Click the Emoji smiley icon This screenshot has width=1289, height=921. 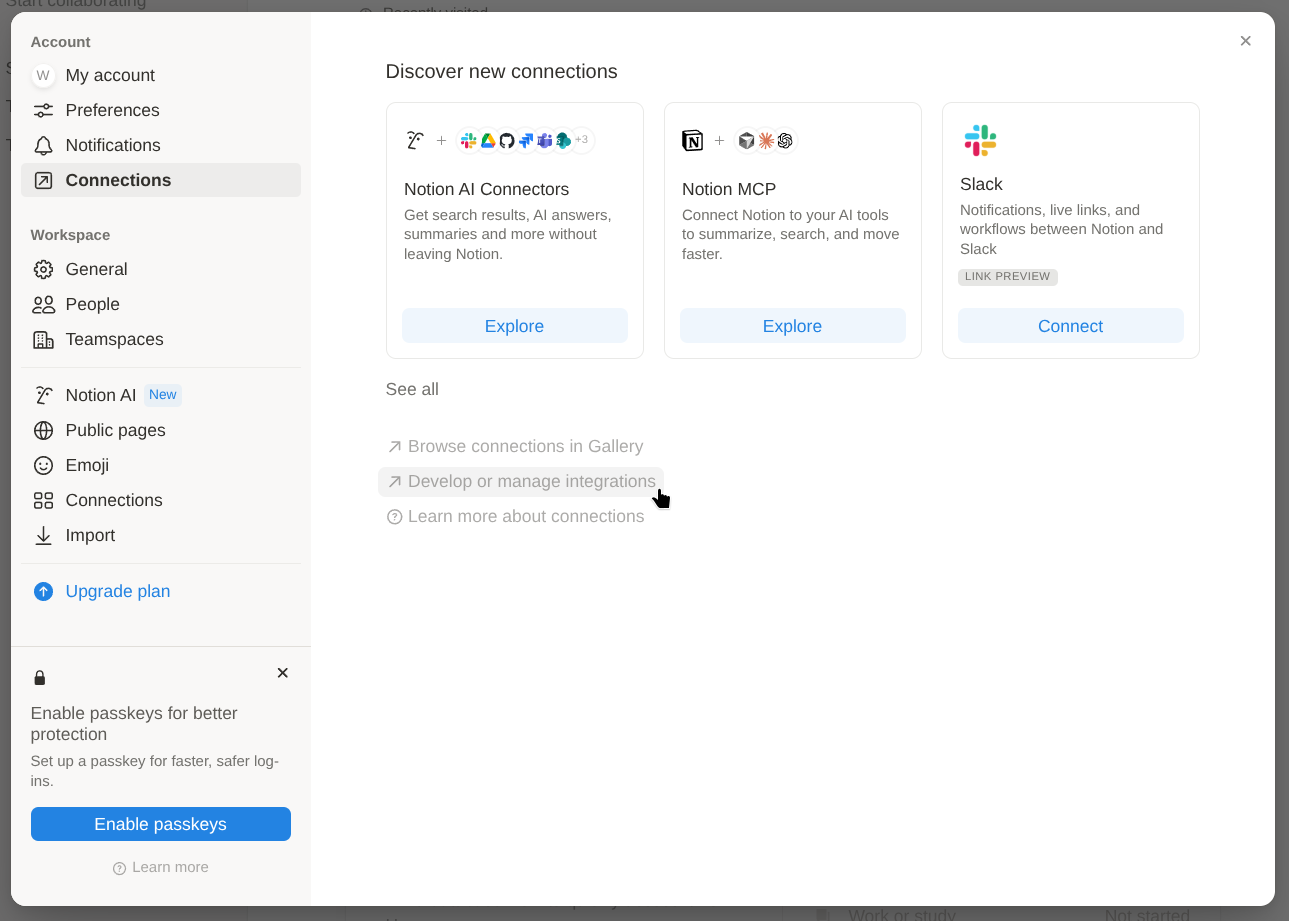pyautogui.click(x=43, y=466)
